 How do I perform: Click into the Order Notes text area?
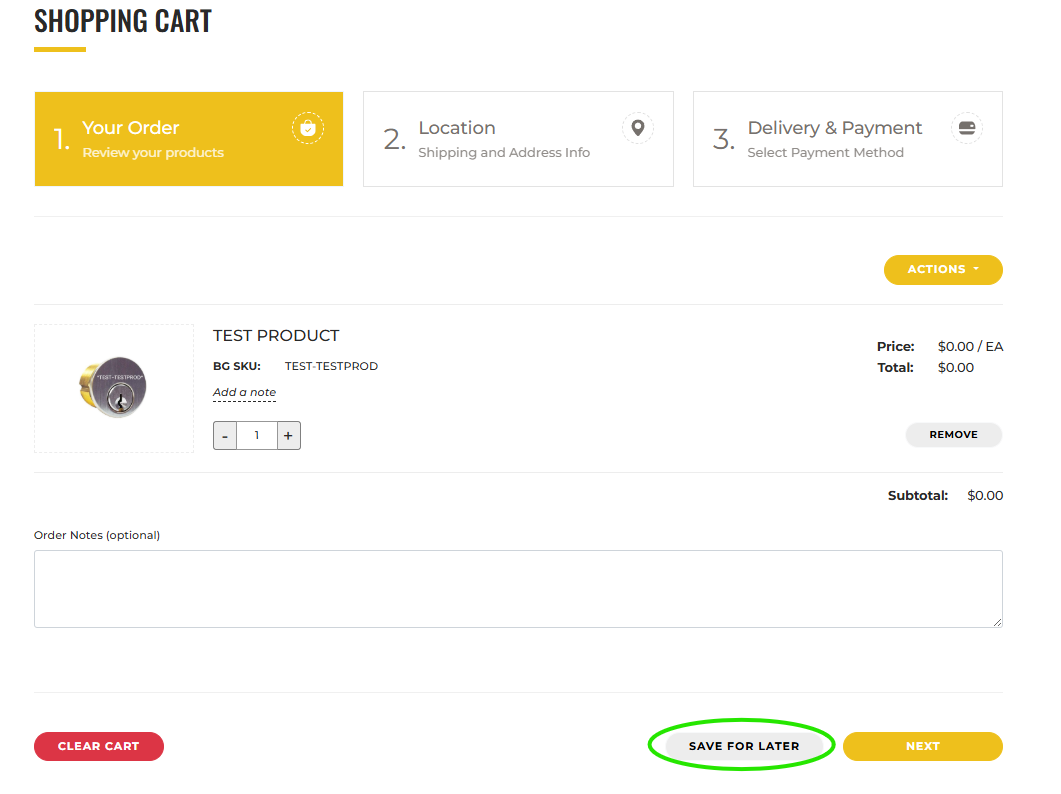(x=517, y=588)
